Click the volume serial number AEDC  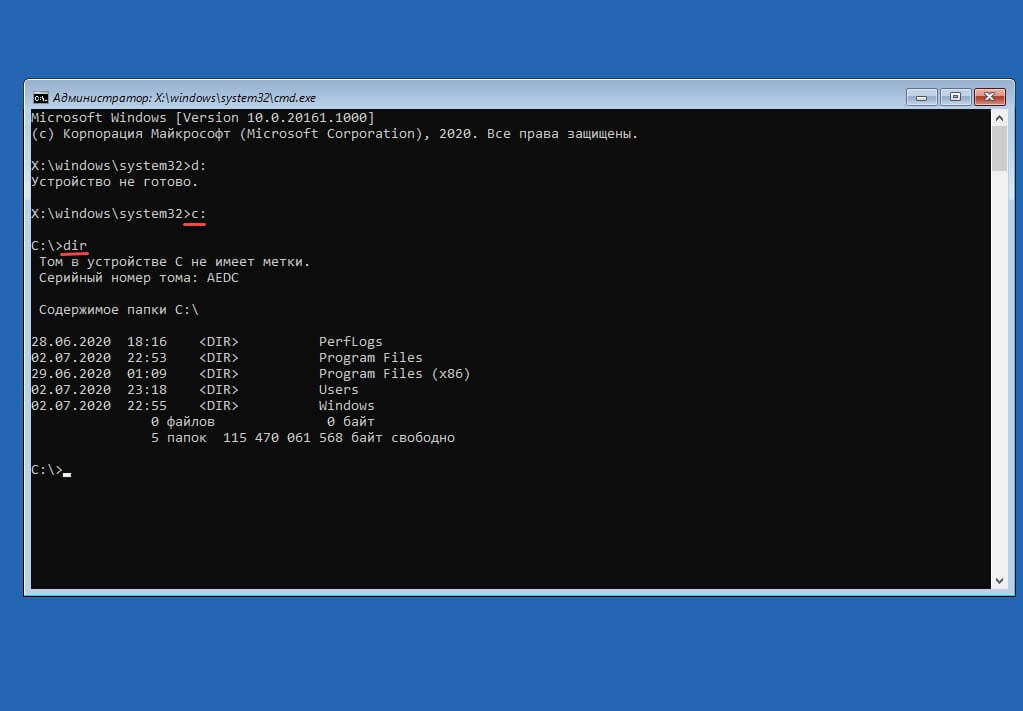(x=223, y=278)
